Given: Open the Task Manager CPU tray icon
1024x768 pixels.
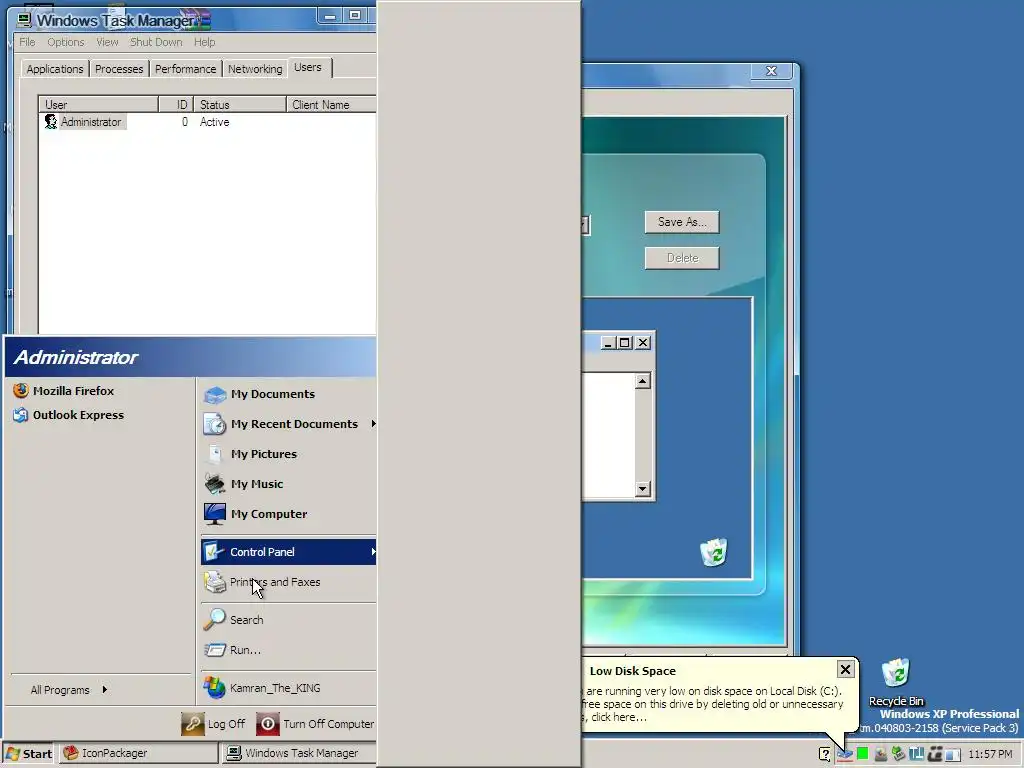Looking at the screenshot, I should coord(863,754).
